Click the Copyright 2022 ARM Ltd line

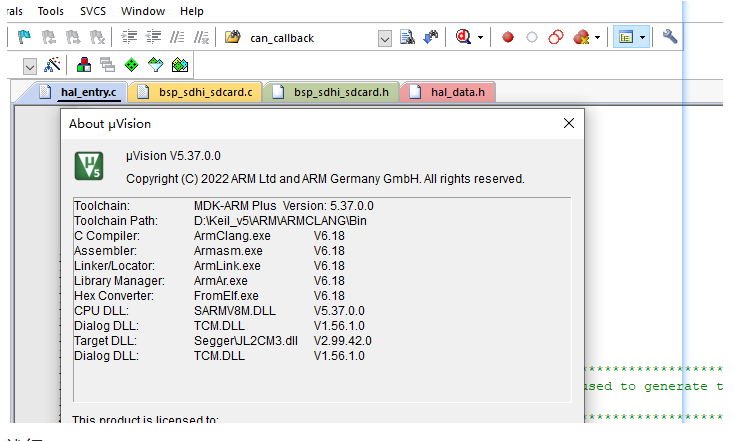click(325, 179)
